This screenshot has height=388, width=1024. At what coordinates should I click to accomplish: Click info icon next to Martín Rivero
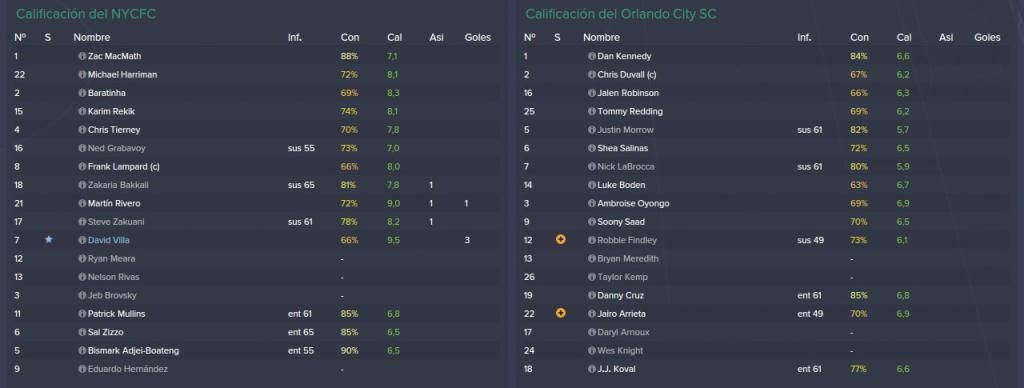tap(82, 204)
